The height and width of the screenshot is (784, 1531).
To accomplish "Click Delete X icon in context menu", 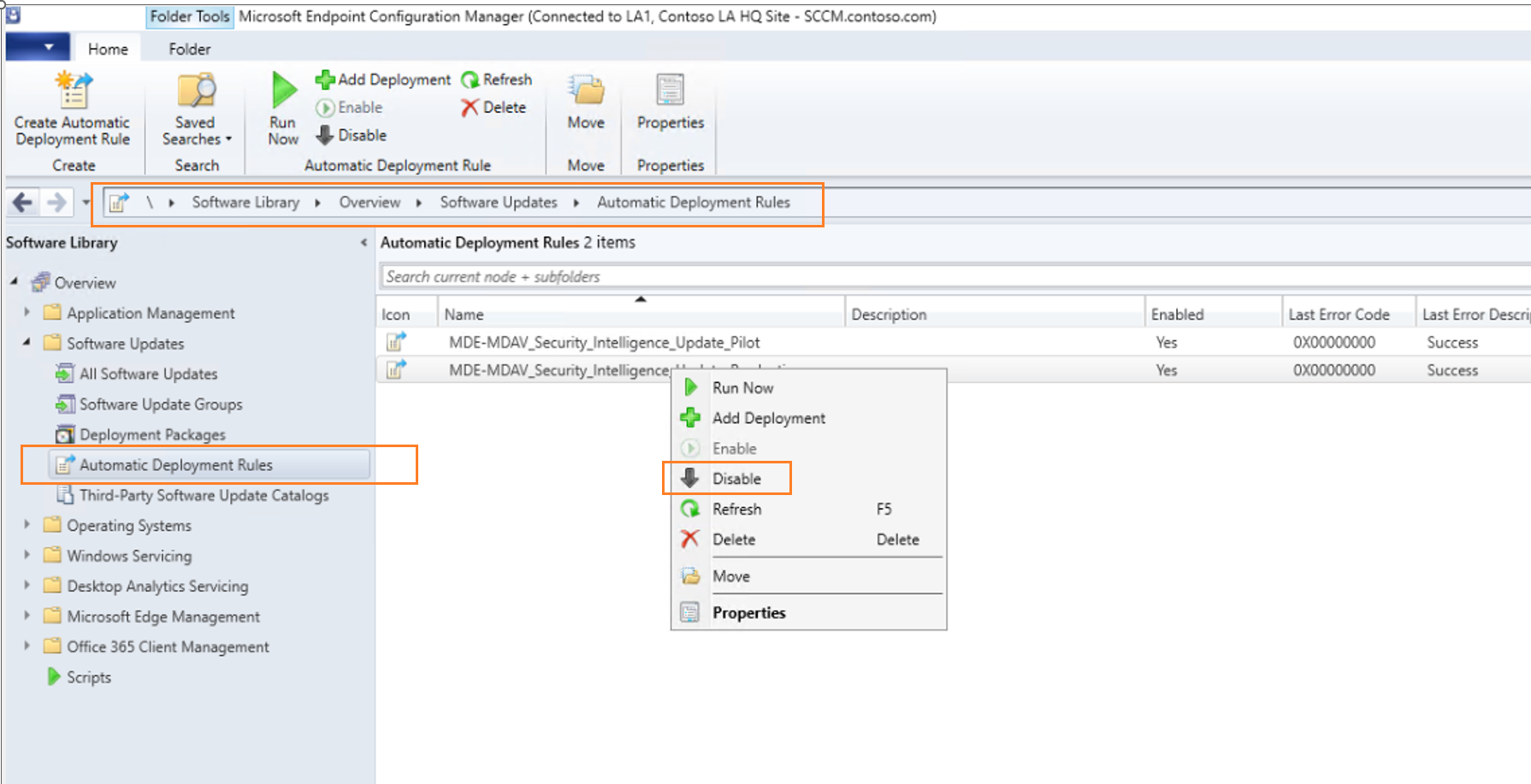I will point(689,539).
